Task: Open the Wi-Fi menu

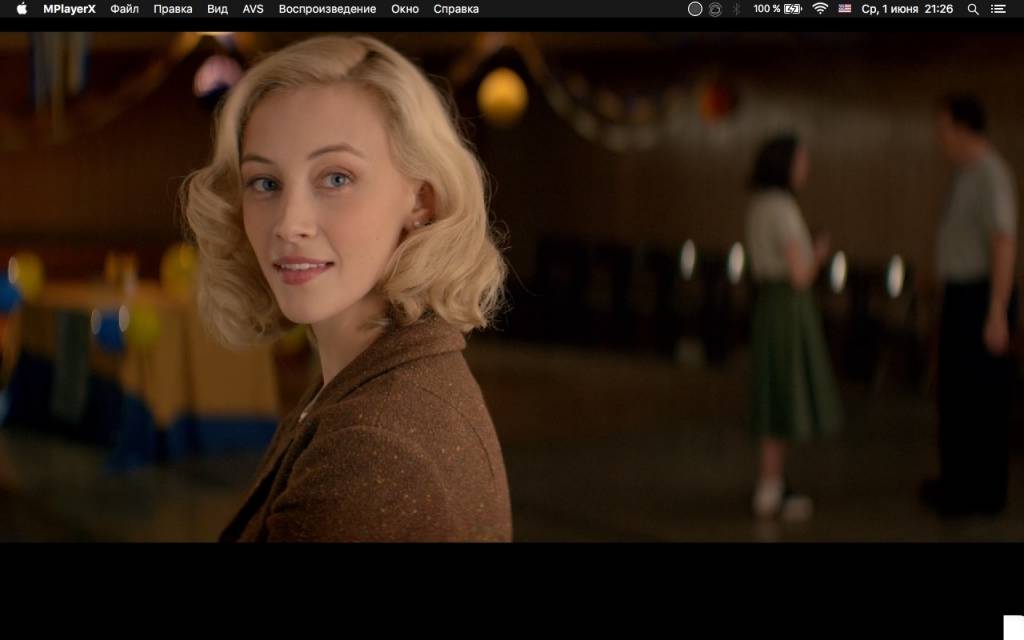Action: [820, 8]
